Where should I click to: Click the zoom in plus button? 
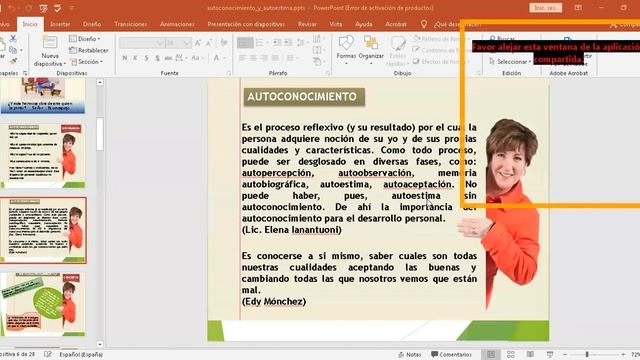pyautogui.click(x=623, y=354)
